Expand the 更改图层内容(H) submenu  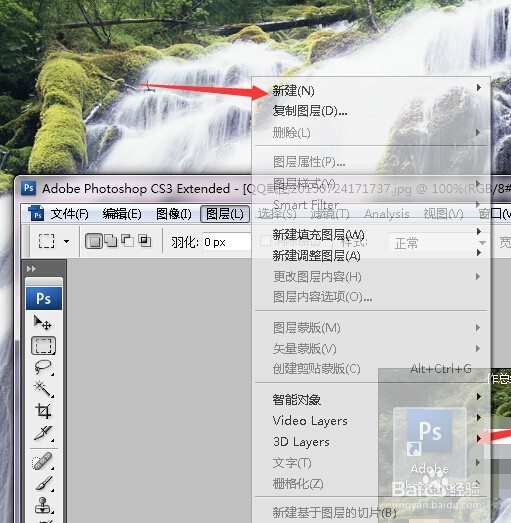click(371, 277)
